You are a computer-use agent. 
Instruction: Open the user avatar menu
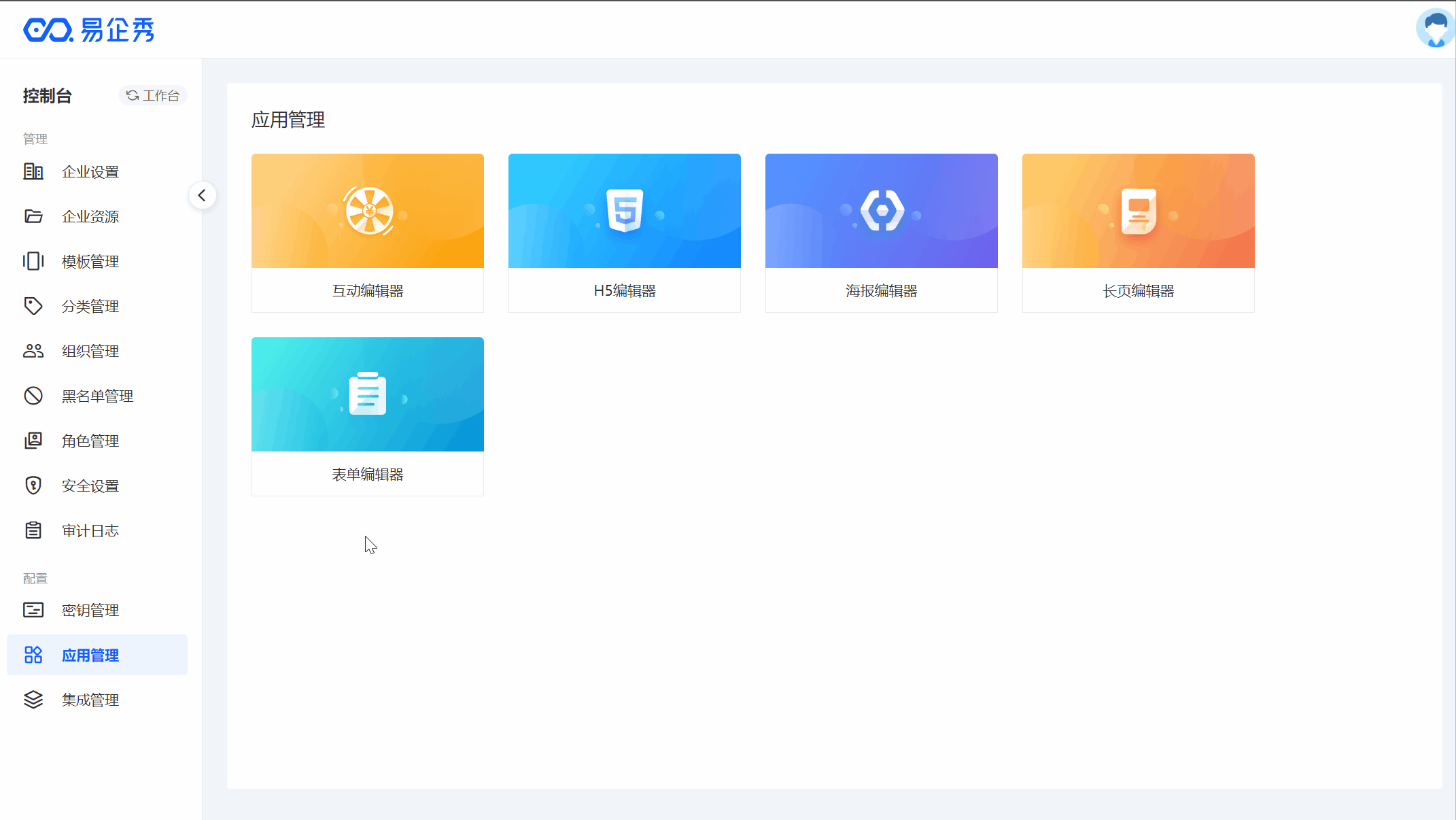1435,29
